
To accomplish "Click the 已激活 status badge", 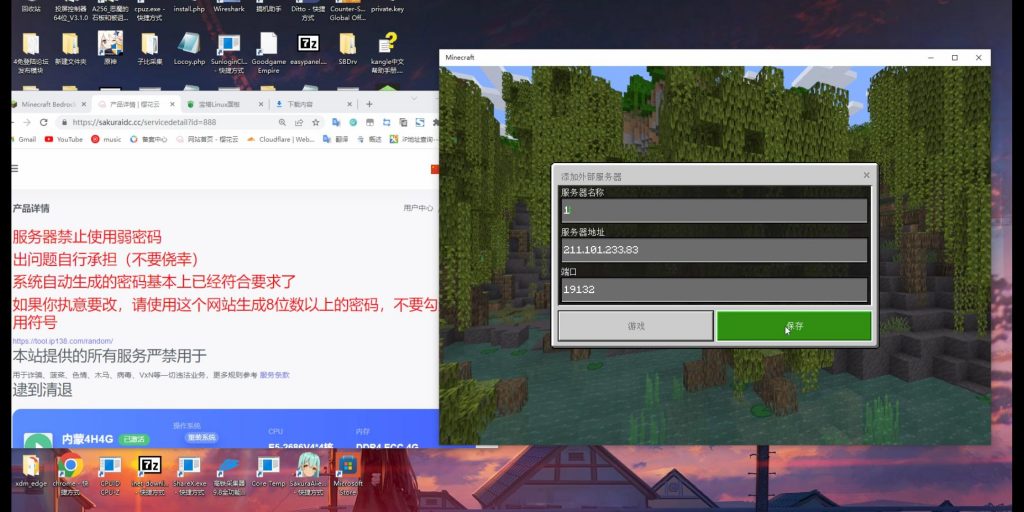I will click(x=136, y=440).
